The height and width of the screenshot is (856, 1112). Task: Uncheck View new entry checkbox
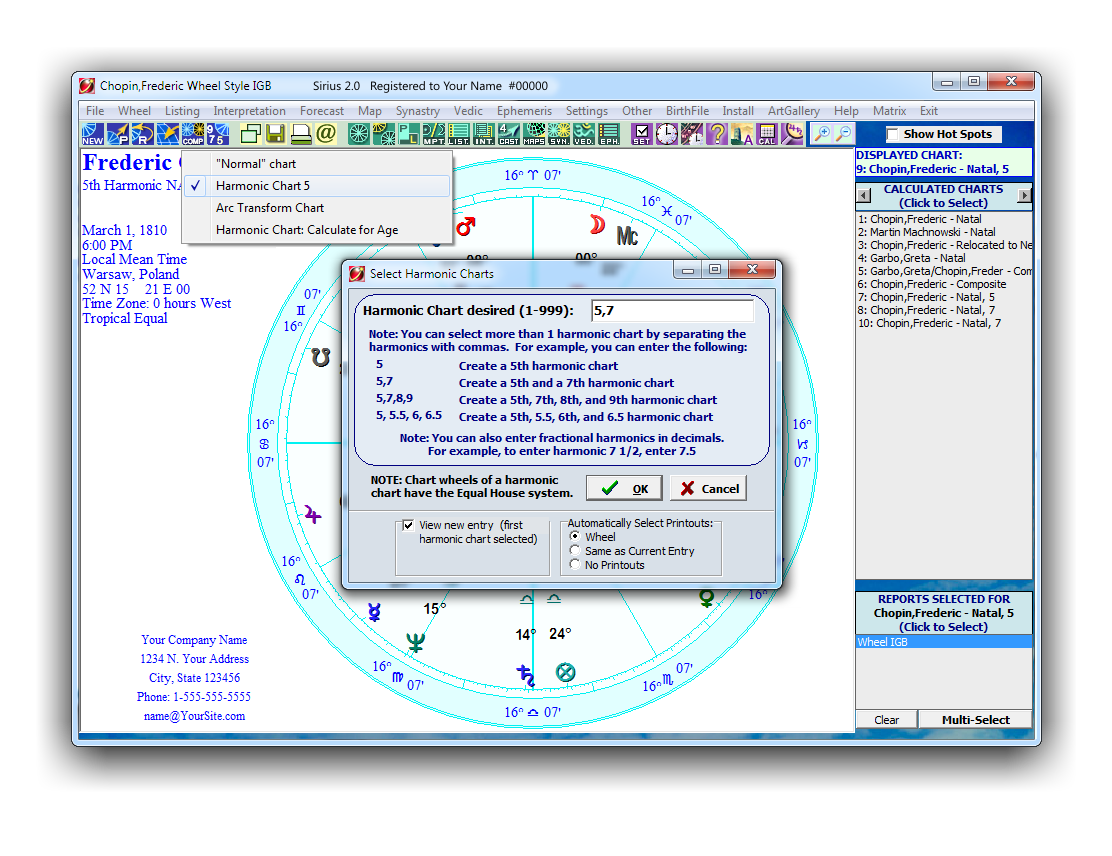408,525
